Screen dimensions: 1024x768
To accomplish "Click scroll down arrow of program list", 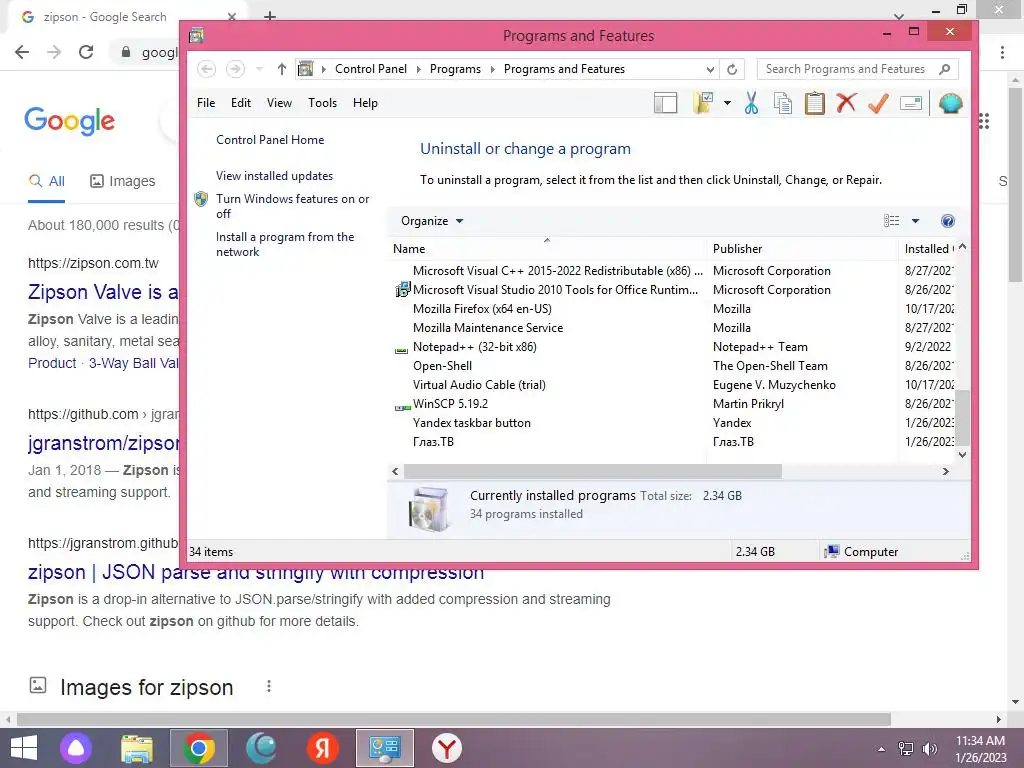I will [962, 455].
